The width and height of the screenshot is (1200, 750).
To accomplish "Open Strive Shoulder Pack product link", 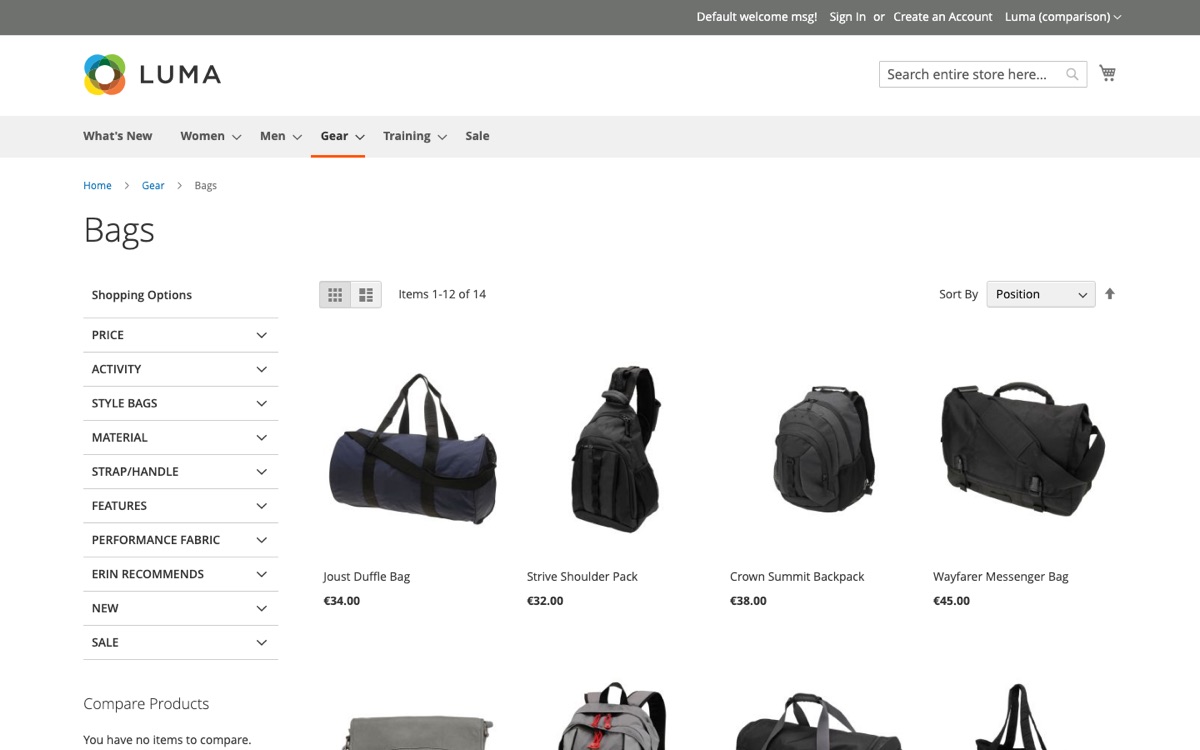I will 582,577.
